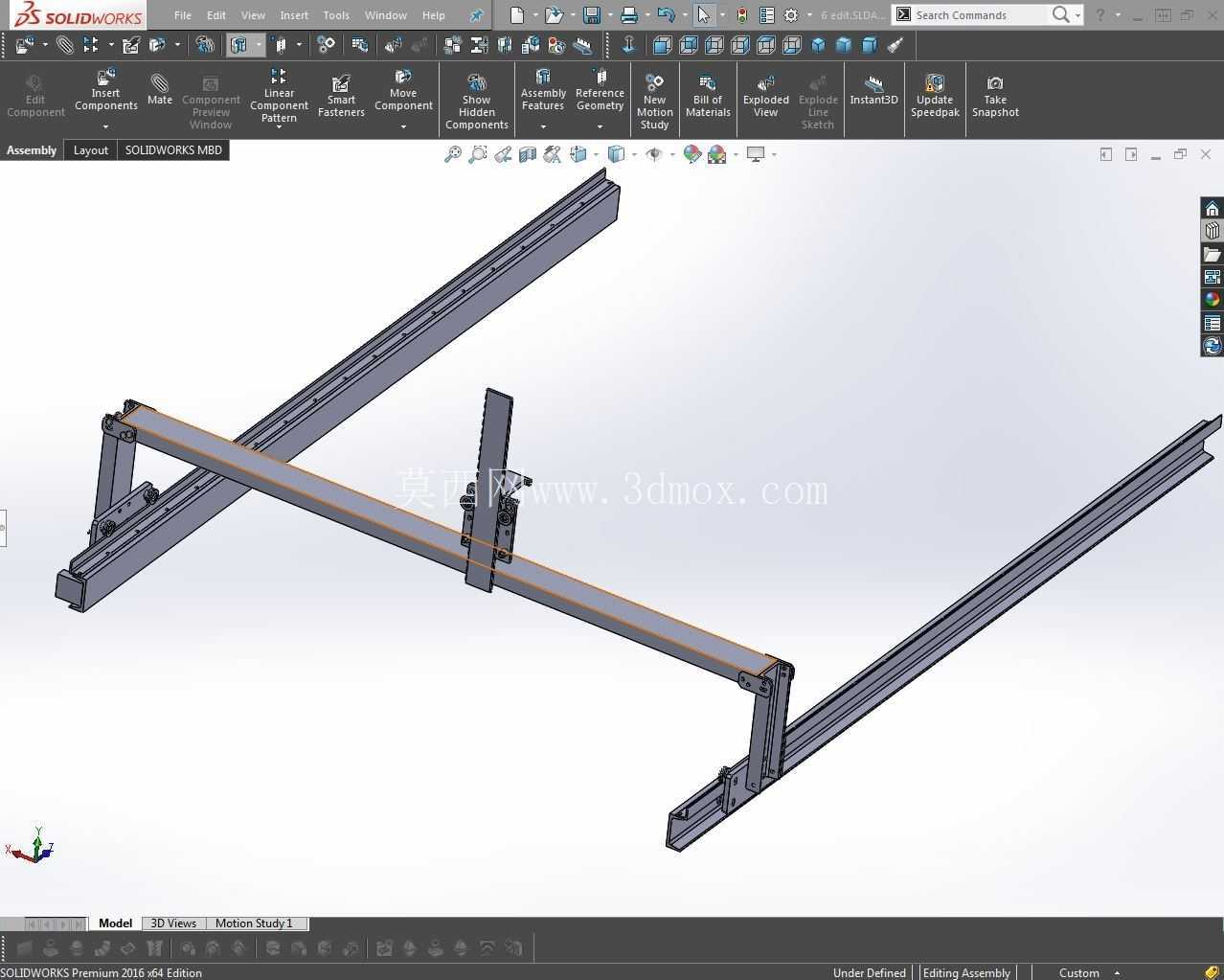The width and height of the screenshot is (1224, 980).
Task: Open the Custom Properties task pane tab
Action: (x=1212, y=323)
